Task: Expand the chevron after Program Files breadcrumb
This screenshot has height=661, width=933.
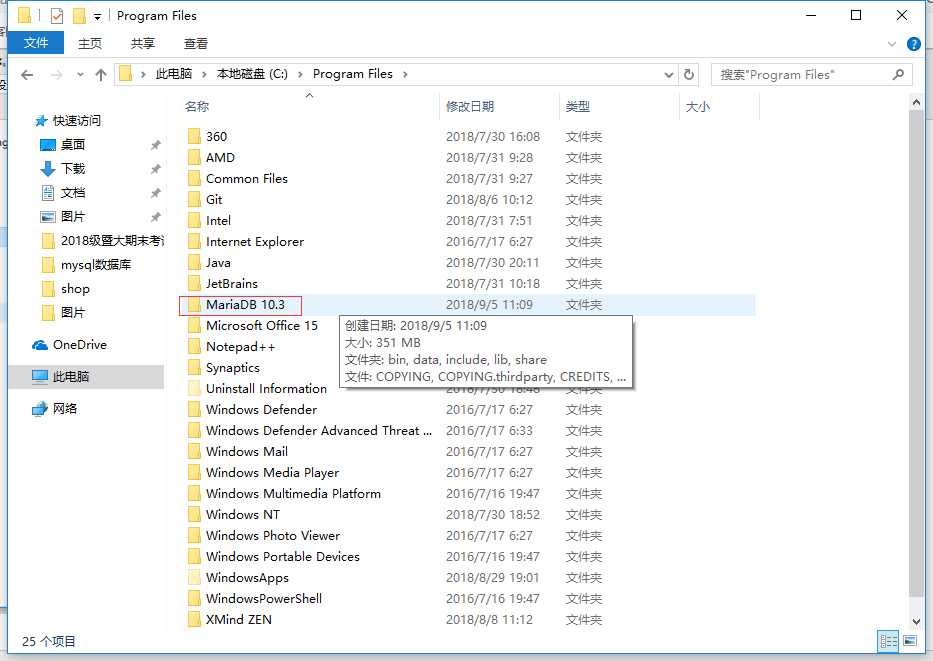Action: point(405,74)
